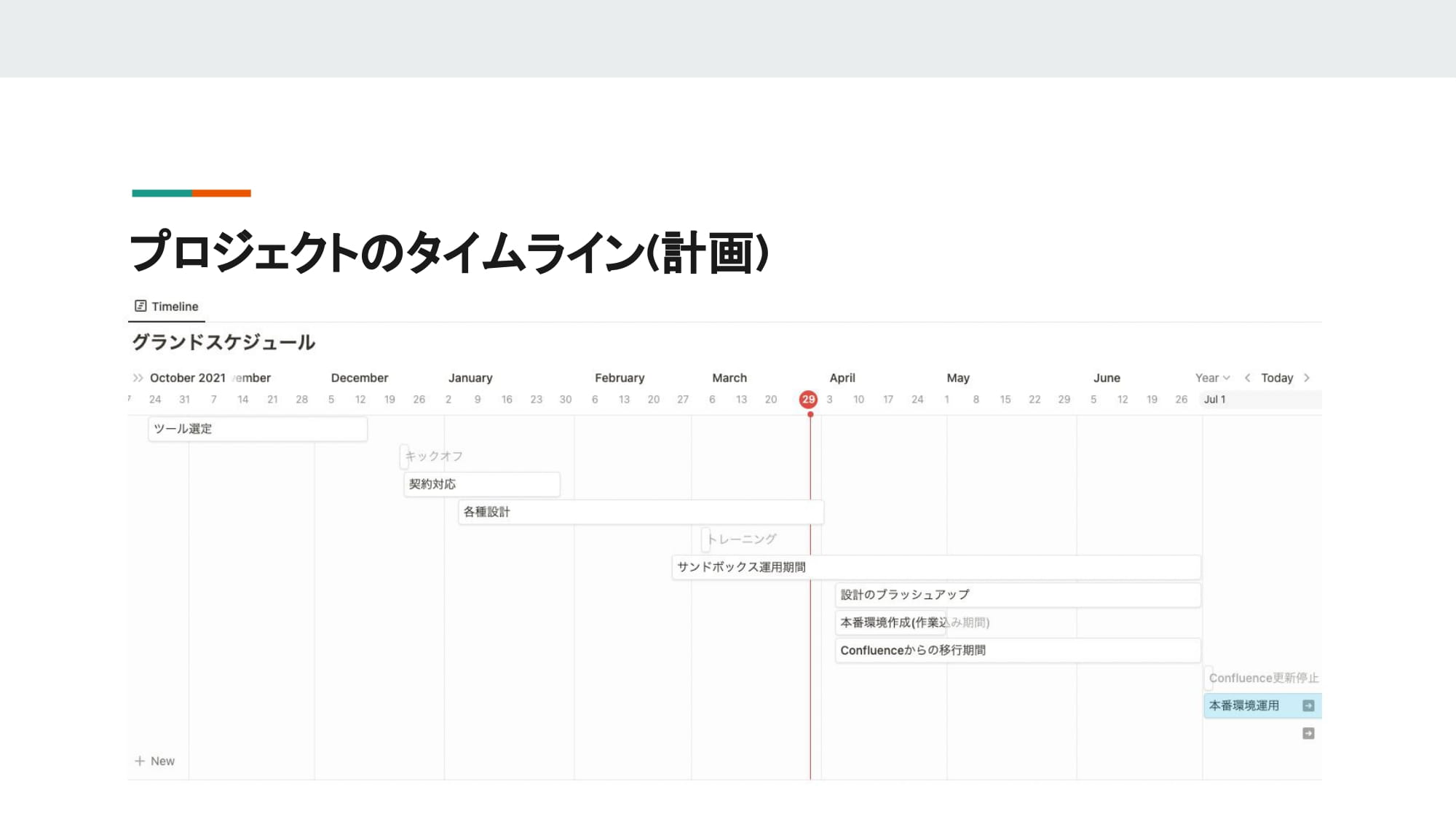
Task: Click arrow icon on 本番環境運用 bar
Action: point(1308,705)
